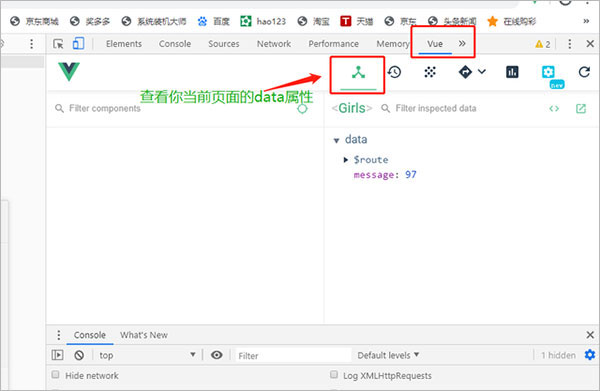Open the Vue components tree view
Screen dimensions: 600x391
(x=358, y=72)
